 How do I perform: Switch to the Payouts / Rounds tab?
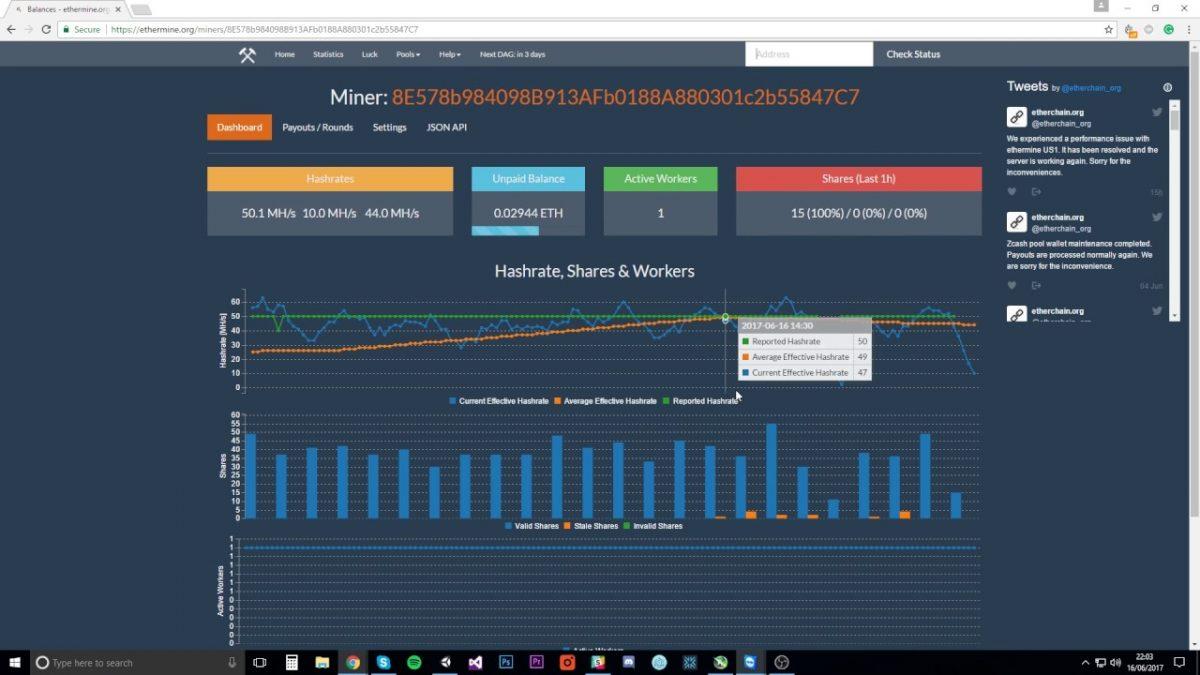click(317, 128)
